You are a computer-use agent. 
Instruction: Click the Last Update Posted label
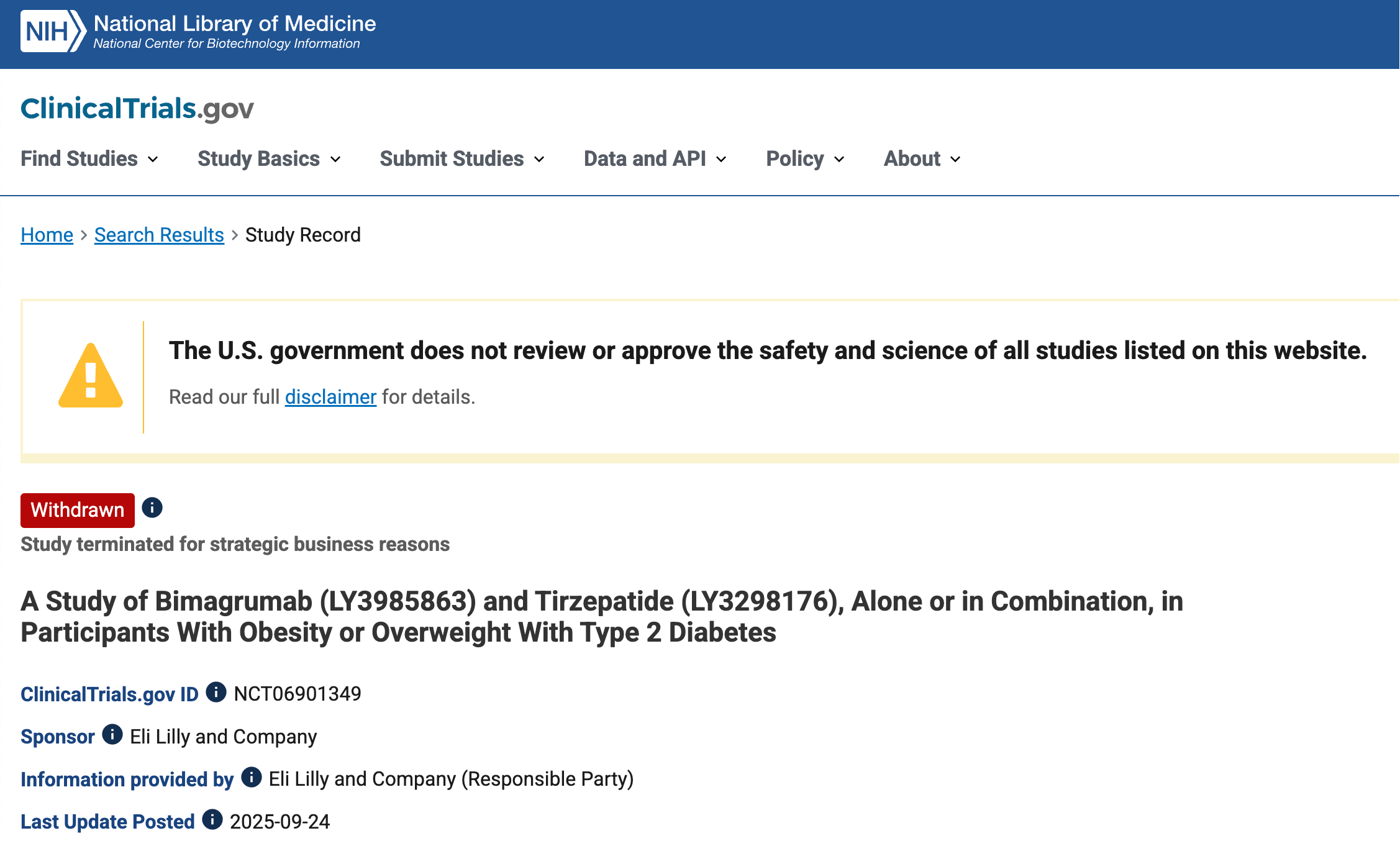click(x=108, y=821)
